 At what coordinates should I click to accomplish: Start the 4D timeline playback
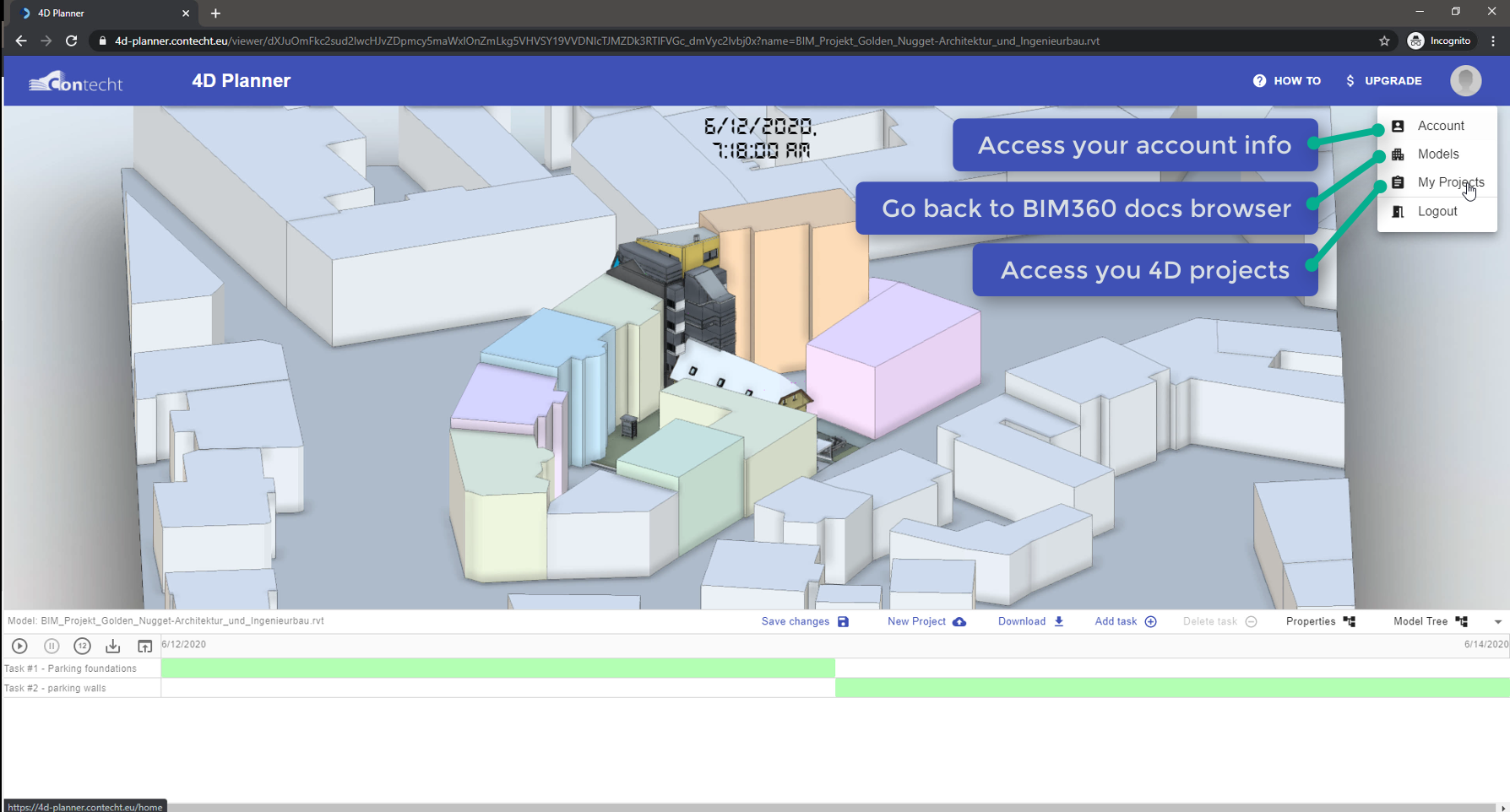19,646
